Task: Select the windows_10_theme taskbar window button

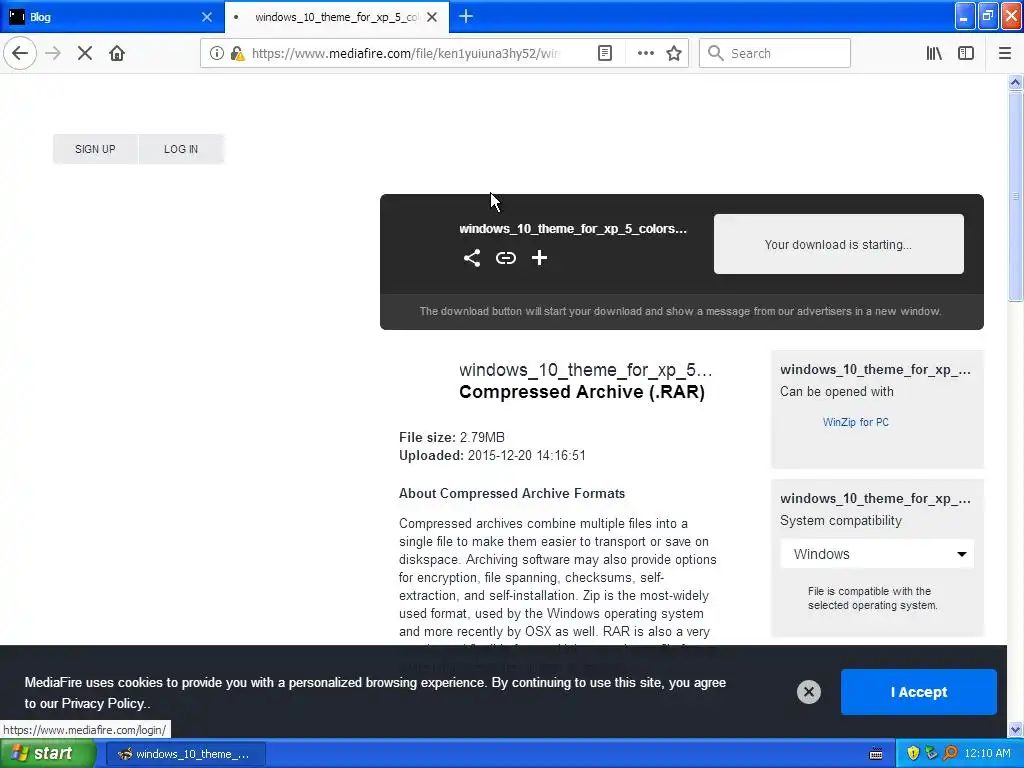Action: tap(185, 754)
